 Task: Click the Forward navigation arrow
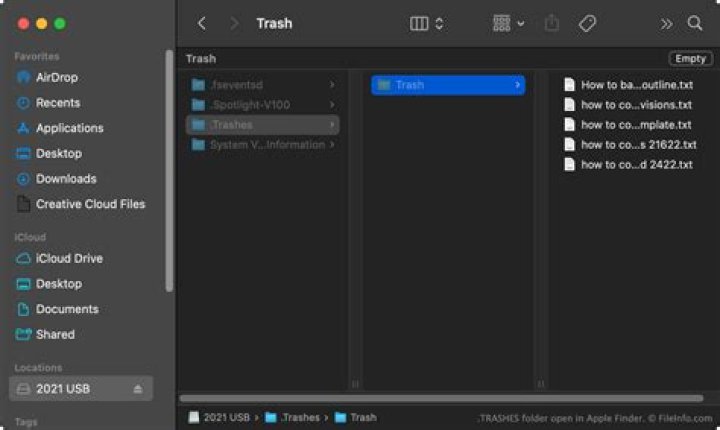point(234,23)
